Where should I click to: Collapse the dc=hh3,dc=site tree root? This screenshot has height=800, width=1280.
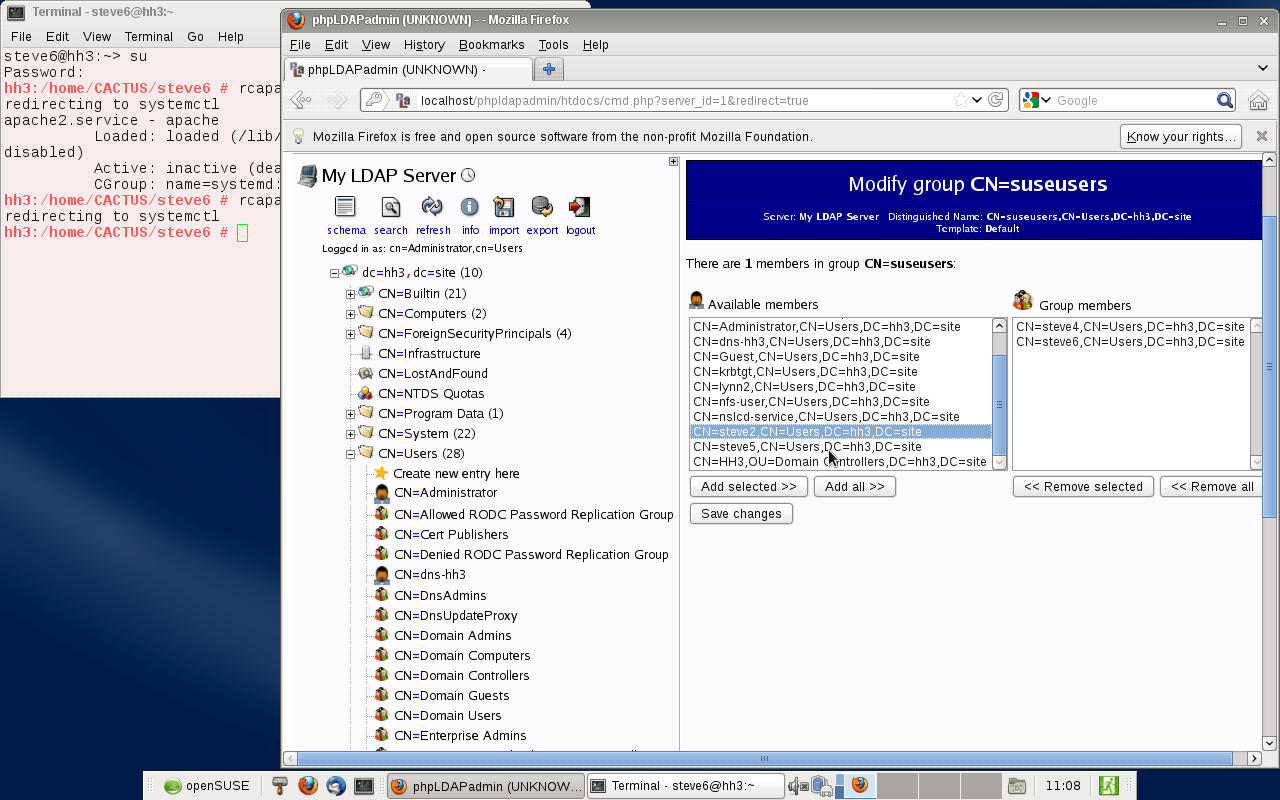coord(334,273)
